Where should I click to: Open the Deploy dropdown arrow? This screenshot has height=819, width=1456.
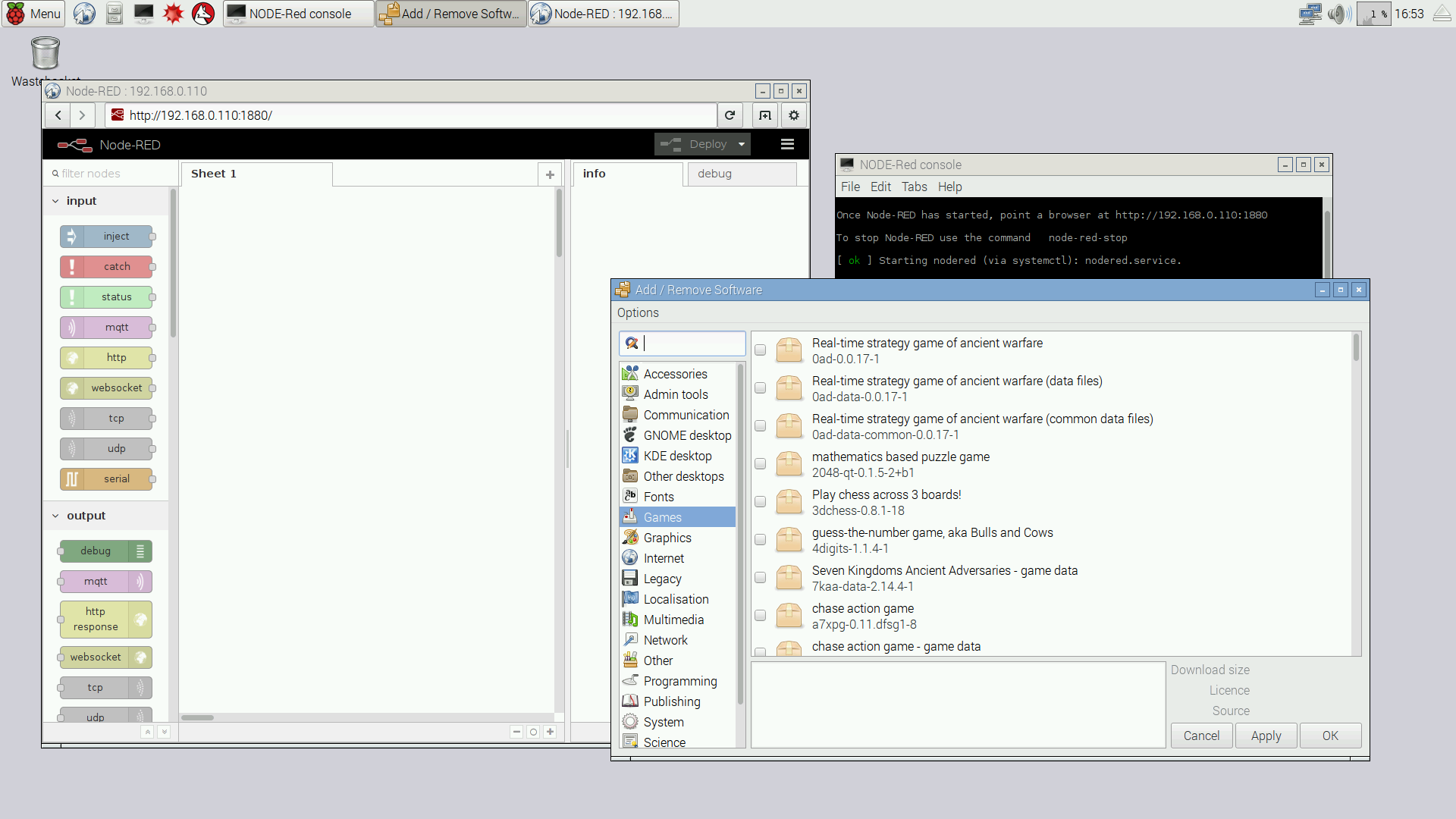pos(741,144)
